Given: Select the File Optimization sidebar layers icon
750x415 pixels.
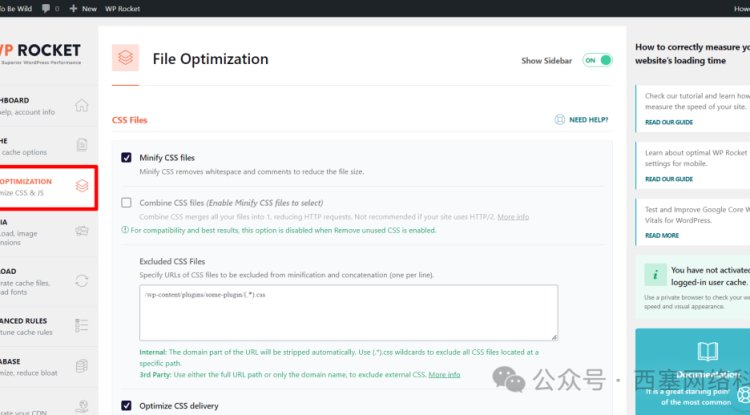Looking at the screenshot, I should [82, 185].
